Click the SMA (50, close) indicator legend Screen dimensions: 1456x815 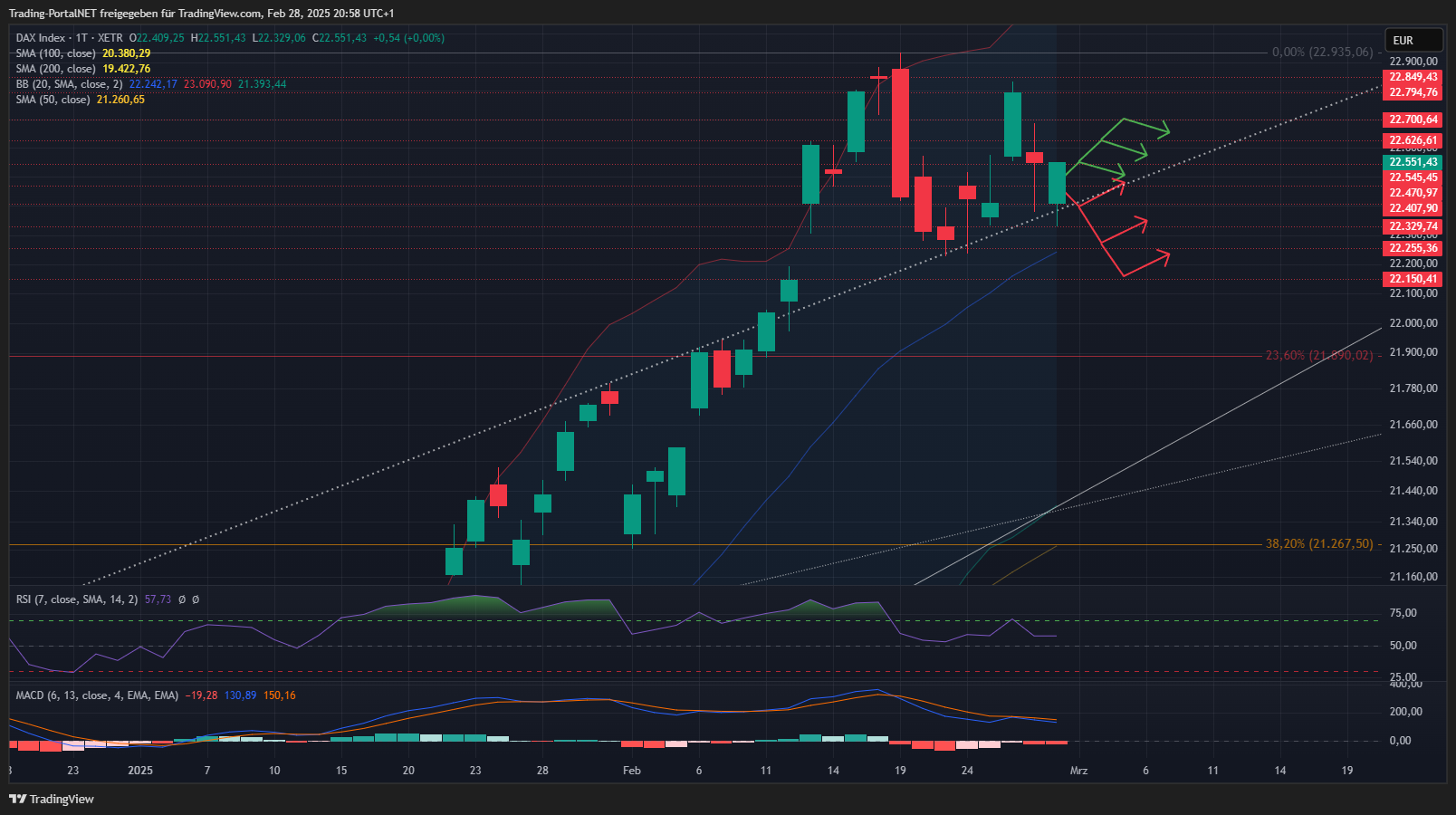53,100
